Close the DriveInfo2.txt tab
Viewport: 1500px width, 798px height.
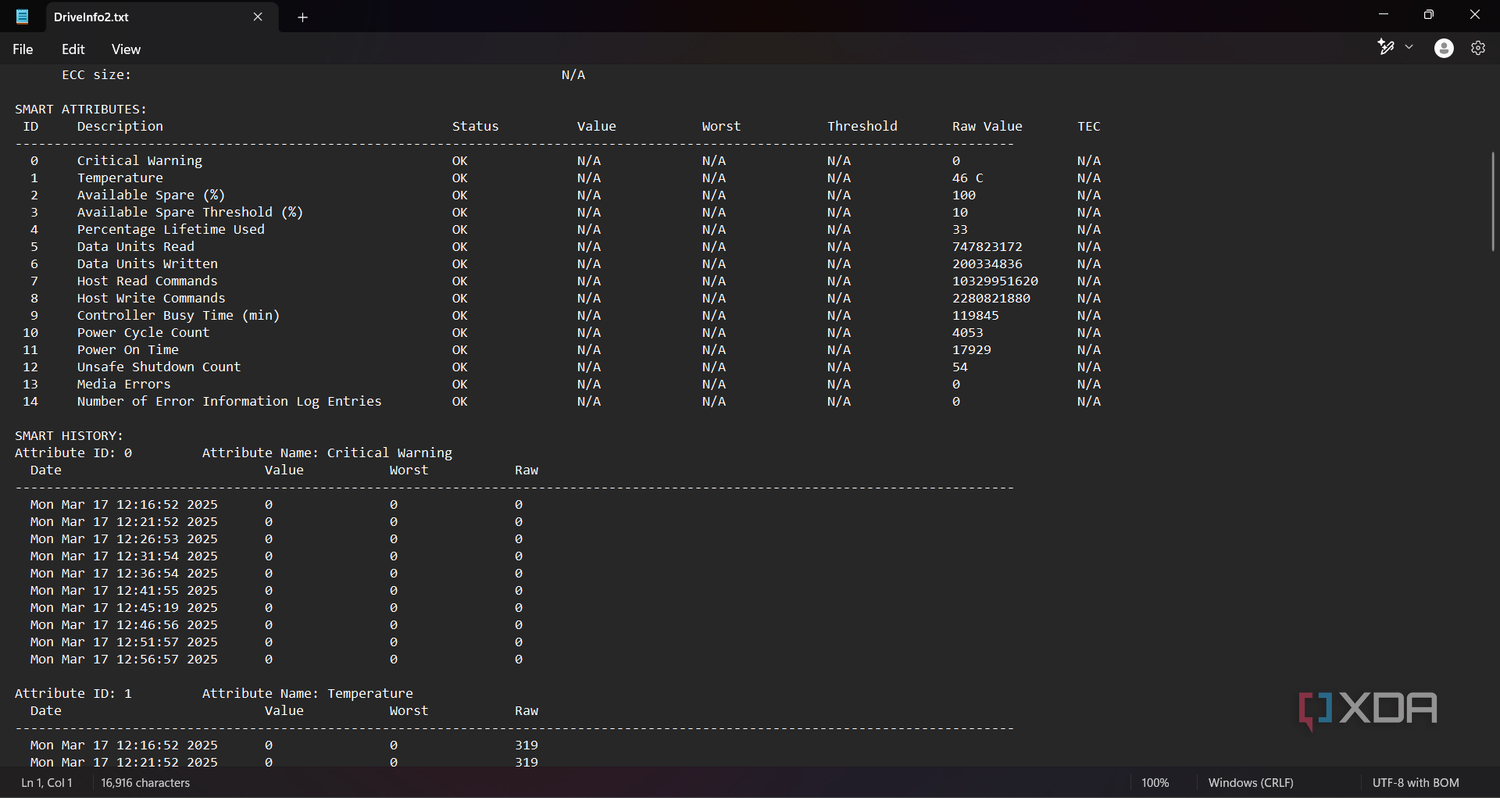tap(258, 17)
